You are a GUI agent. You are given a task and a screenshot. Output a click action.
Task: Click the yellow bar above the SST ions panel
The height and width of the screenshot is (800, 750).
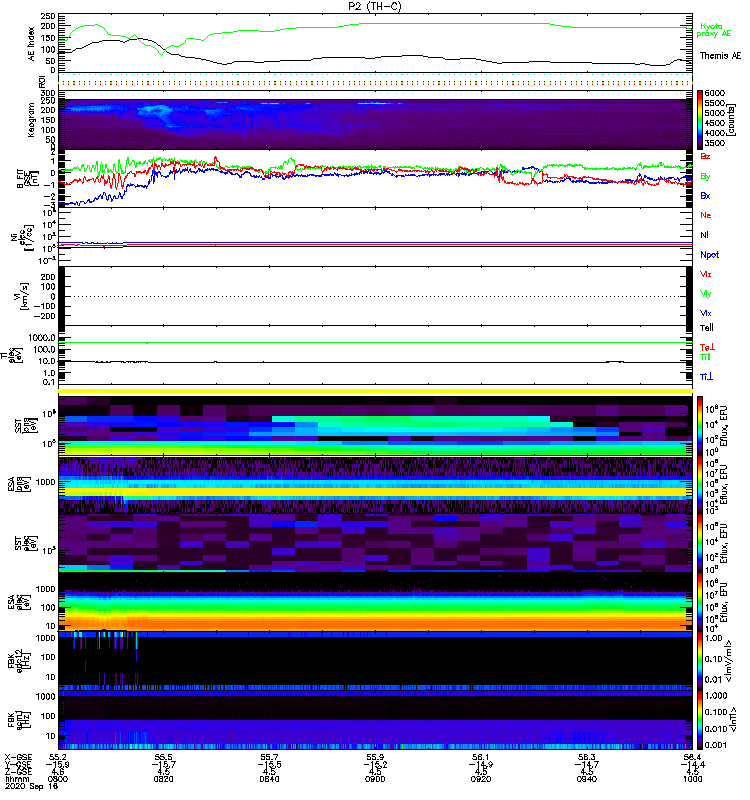[375, 391]
